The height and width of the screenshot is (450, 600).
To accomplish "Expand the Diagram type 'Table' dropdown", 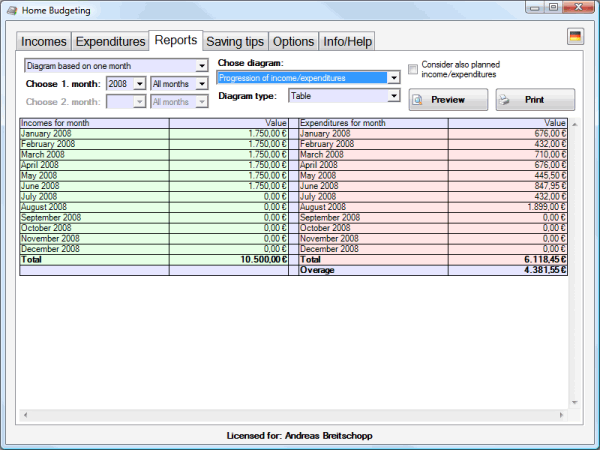I will click(393, 96).
